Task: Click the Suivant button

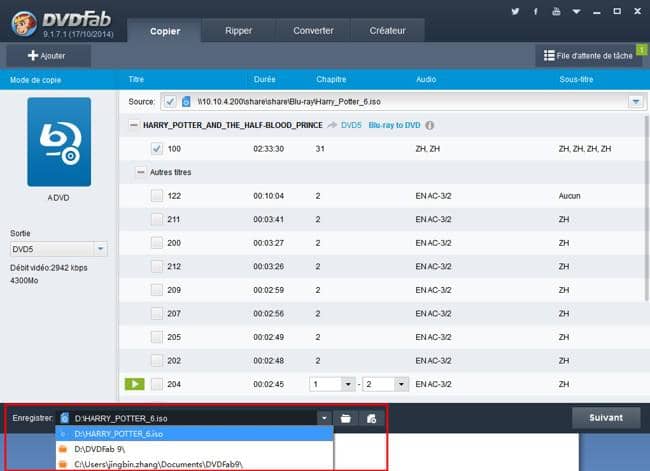Action: point(606,418)
